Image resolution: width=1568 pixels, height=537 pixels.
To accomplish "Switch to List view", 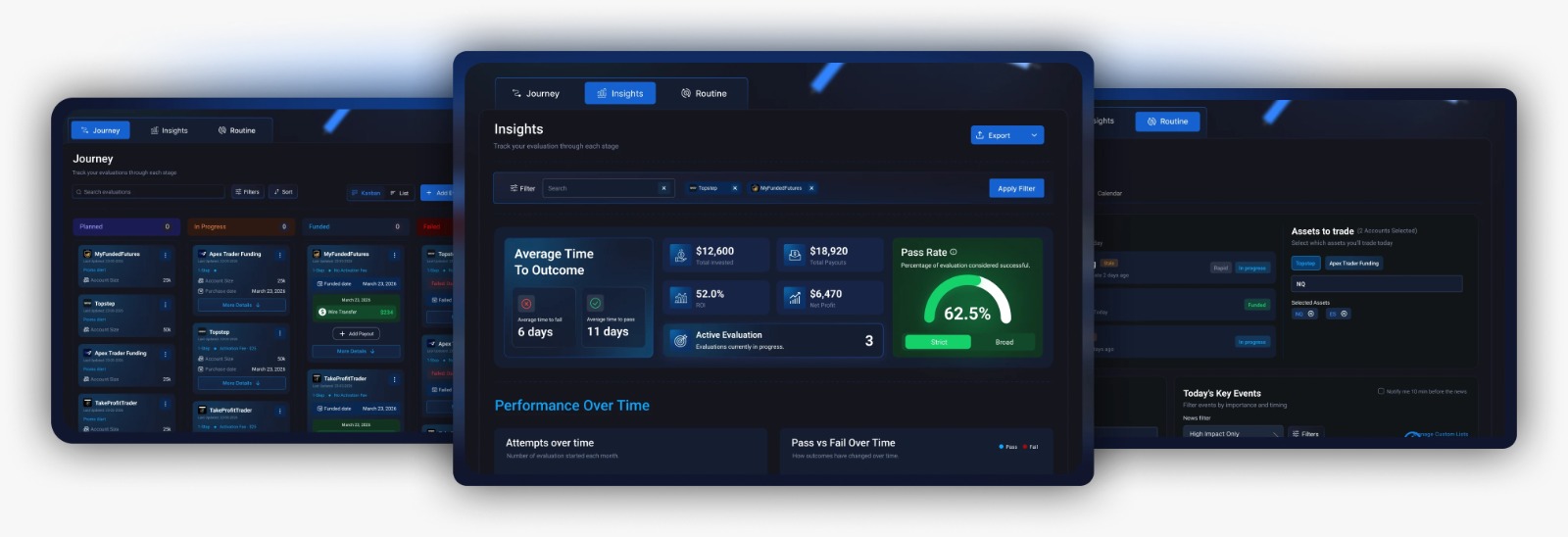I will pyautogui.click(x=399, y=193).
